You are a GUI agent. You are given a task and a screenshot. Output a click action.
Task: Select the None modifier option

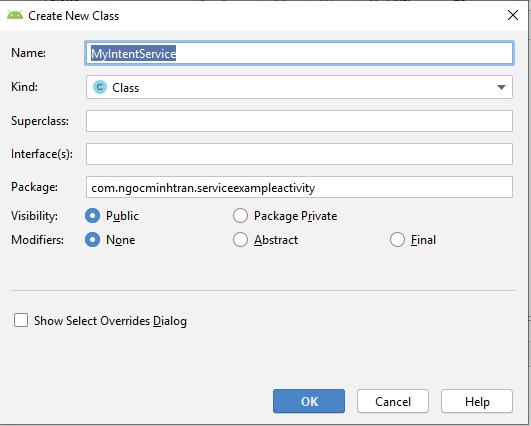(x=92, y=240)
